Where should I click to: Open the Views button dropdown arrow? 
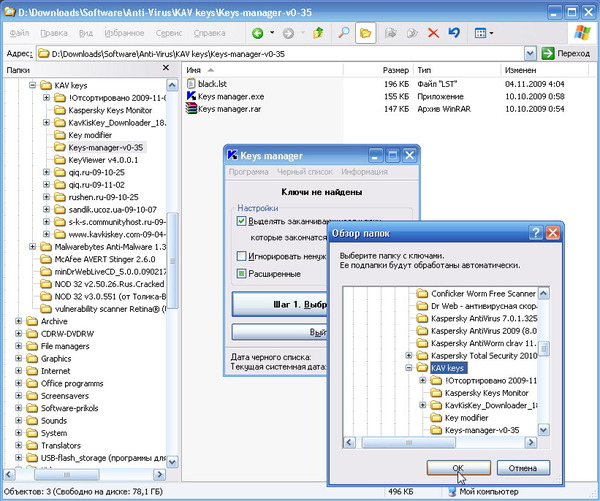491,33
